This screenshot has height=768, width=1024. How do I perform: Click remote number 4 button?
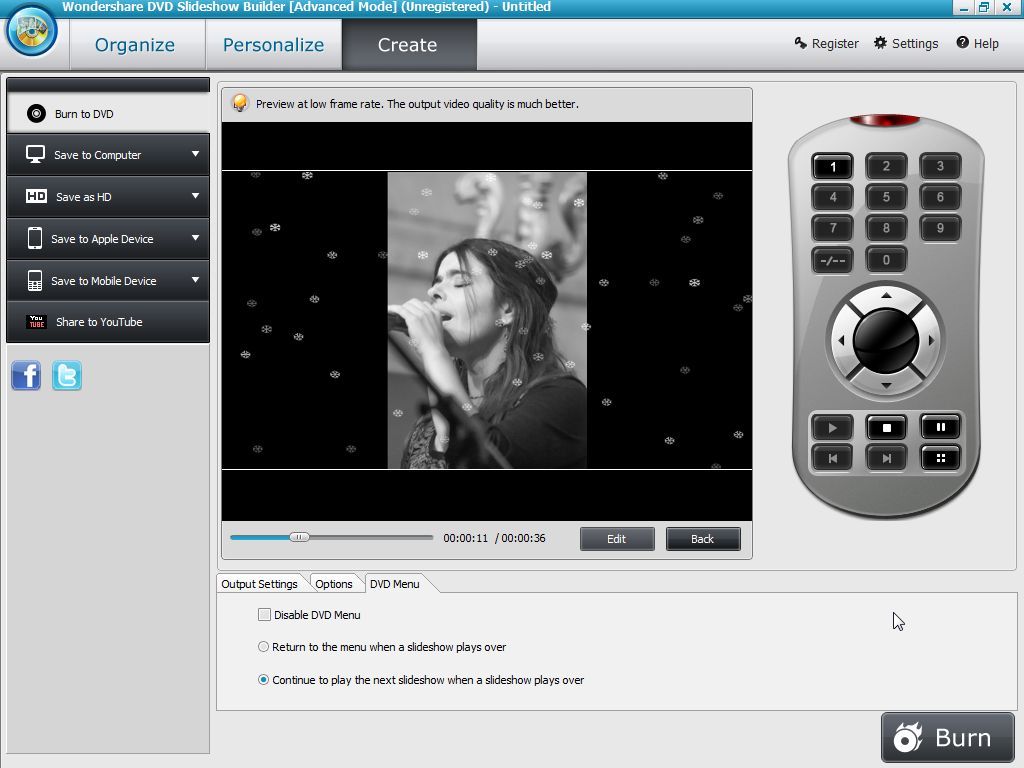[x=832, y=197]
